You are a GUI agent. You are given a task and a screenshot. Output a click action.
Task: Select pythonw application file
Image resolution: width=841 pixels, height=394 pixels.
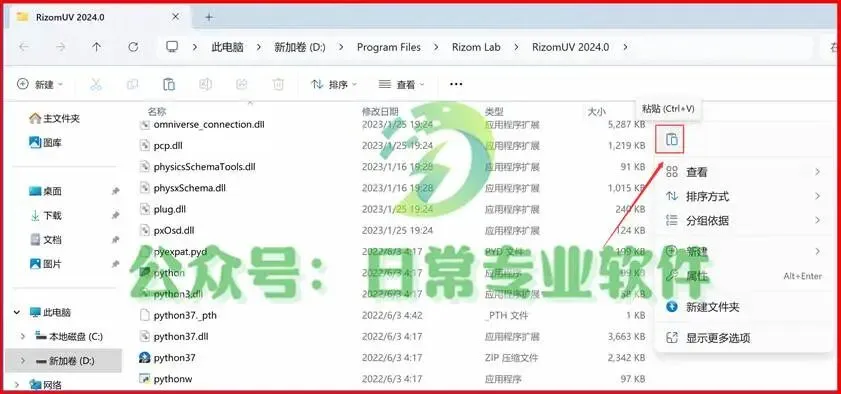pos(173,379)
